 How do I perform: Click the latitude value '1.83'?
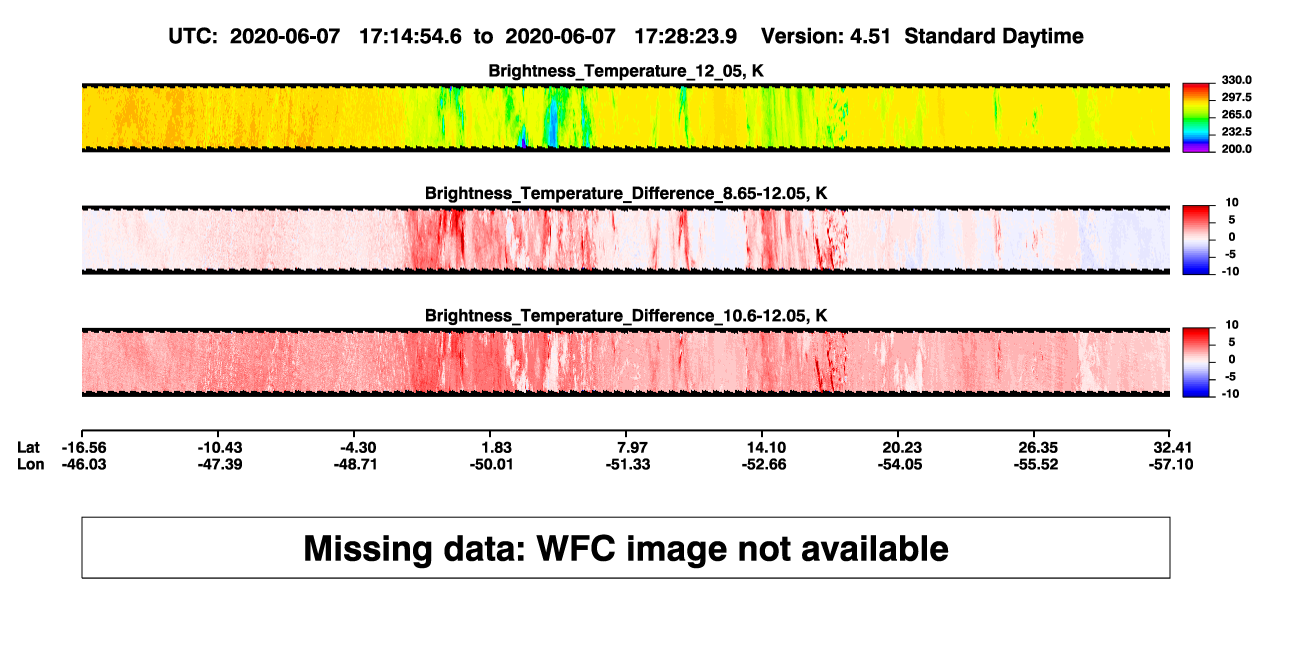[497, 447]
